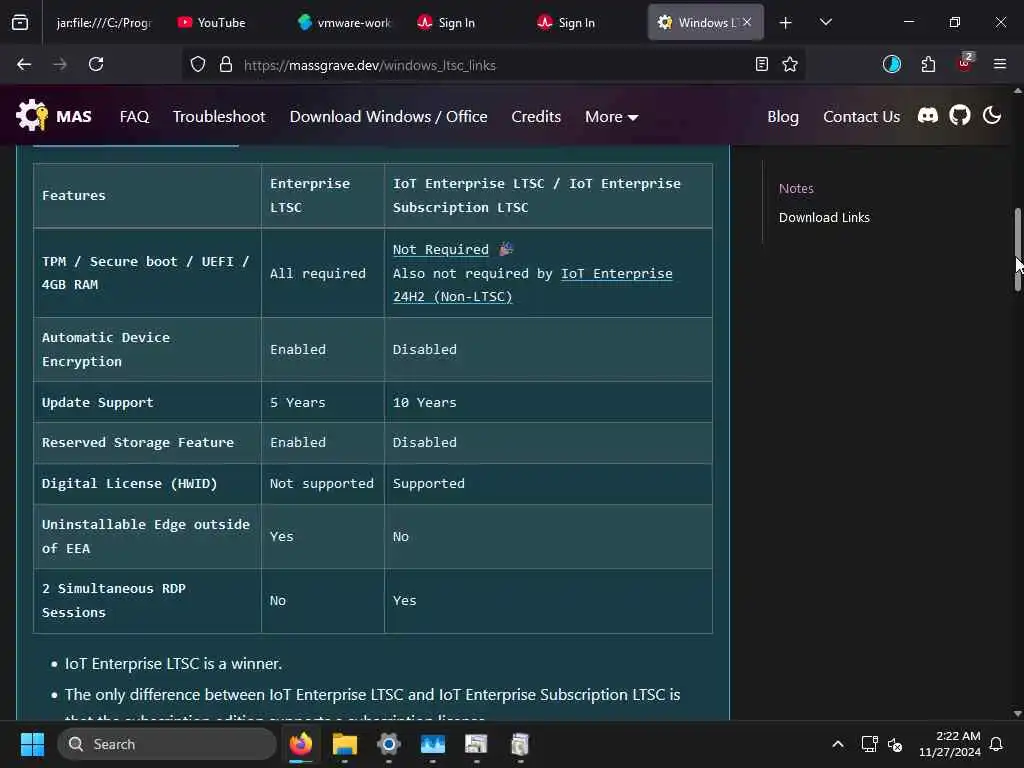Open File Explorer from the taskbar
This screenshot has width=1024, height=768.
coord(345,744)
